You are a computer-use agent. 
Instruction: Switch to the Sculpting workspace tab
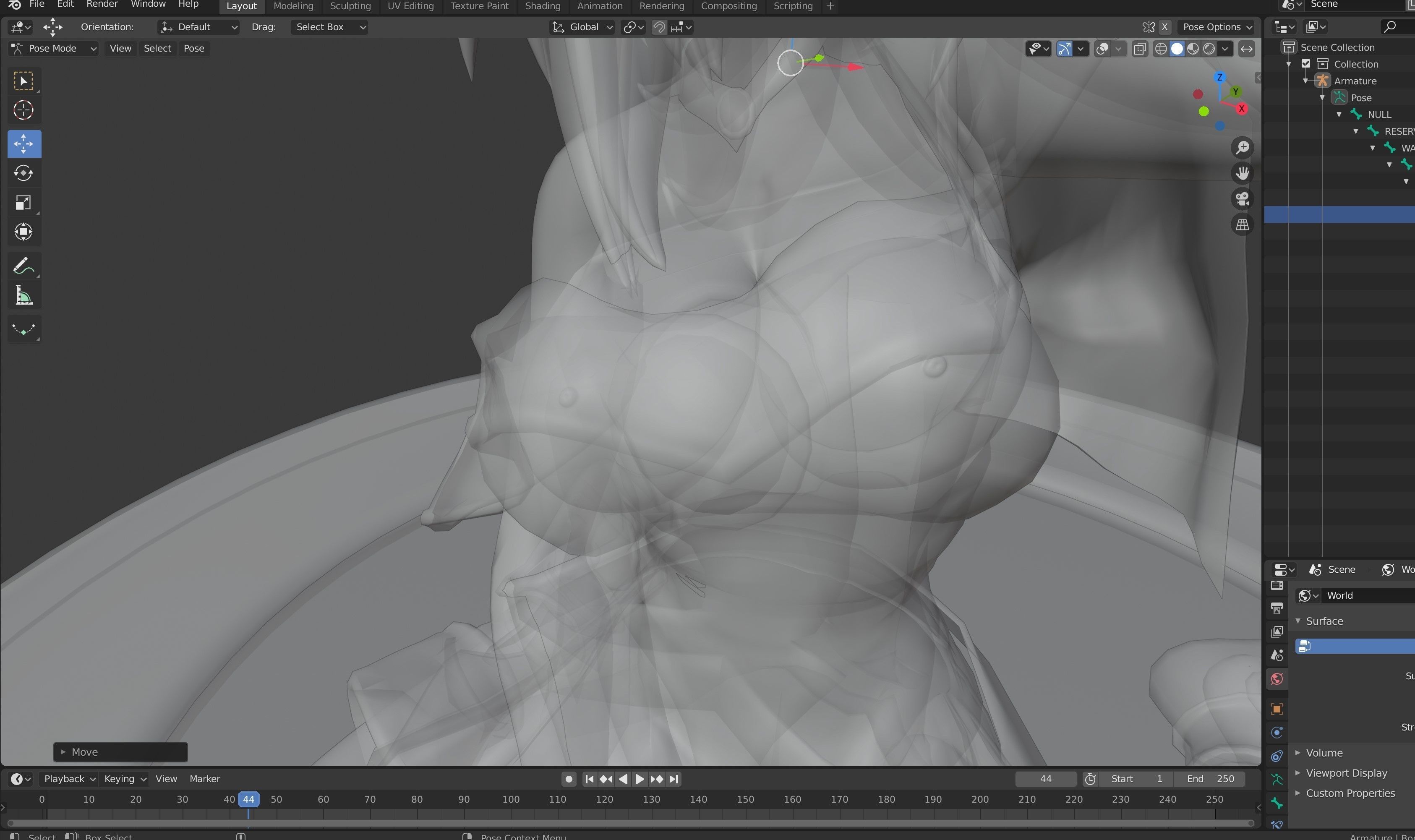[x=350, y=6]
